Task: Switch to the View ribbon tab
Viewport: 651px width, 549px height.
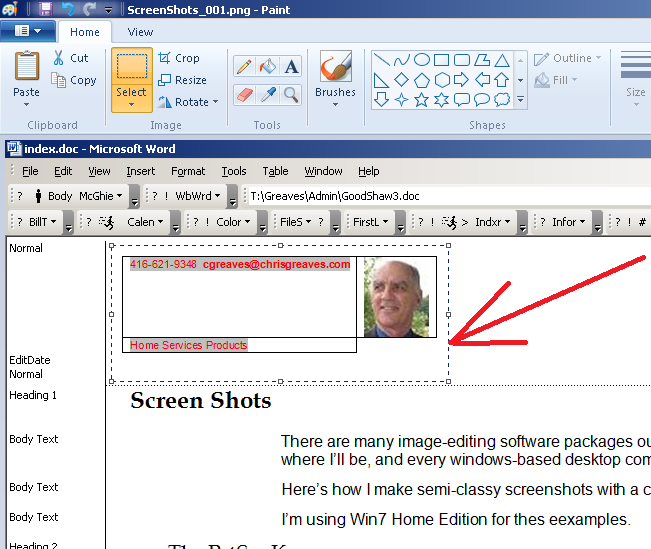Action: [x=140, y=32]
